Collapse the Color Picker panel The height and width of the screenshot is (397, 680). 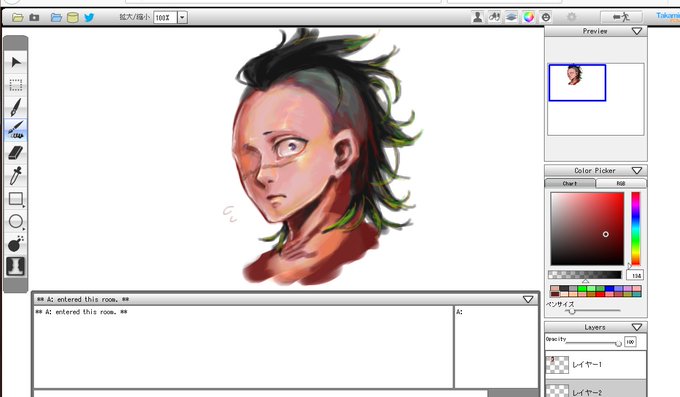[637, 171]
